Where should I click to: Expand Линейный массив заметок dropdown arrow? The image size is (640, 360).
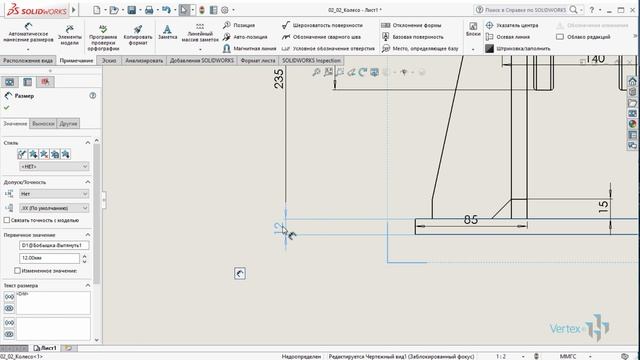pos(200,50)
